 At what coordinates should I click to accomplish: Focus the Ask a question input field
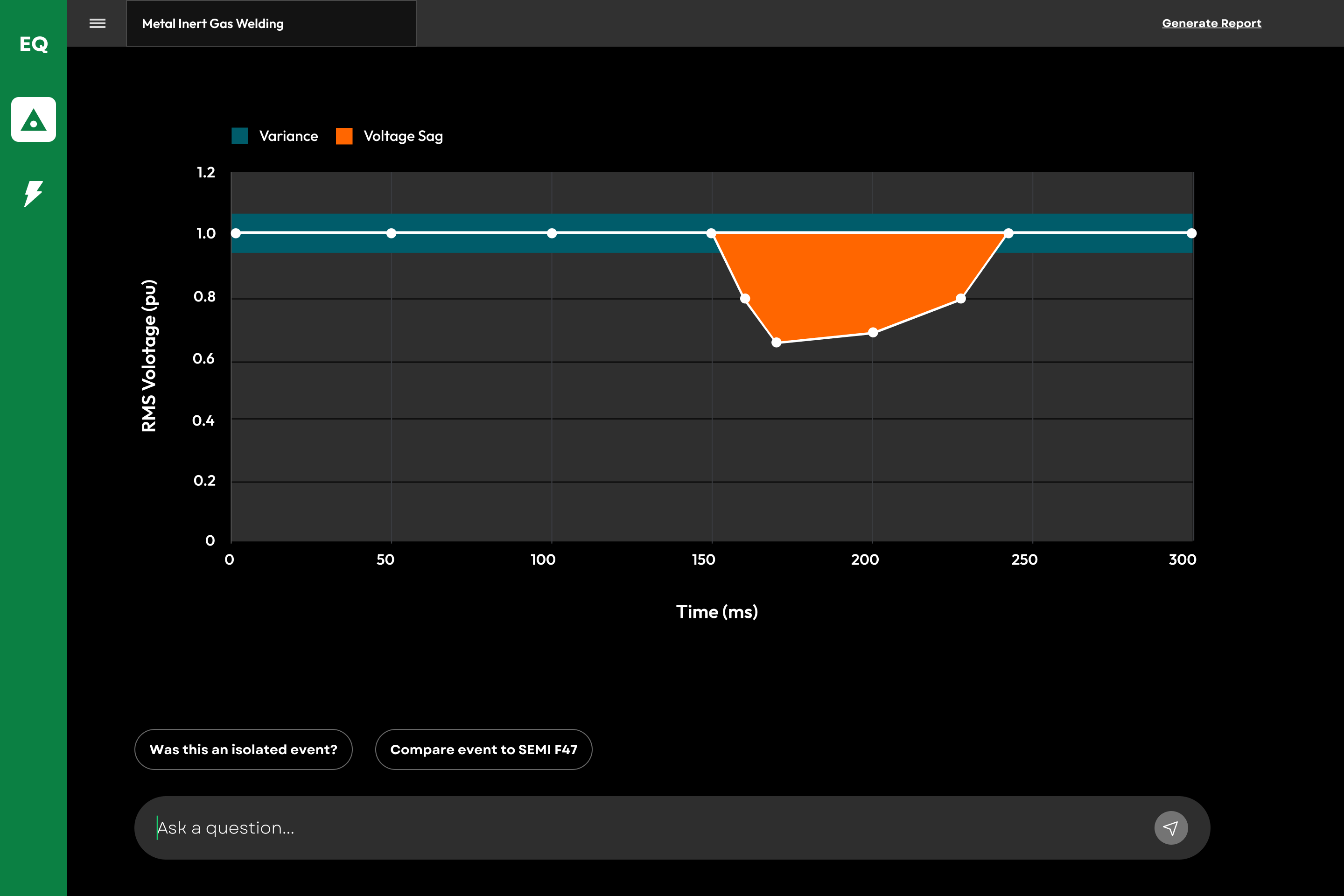646,827
